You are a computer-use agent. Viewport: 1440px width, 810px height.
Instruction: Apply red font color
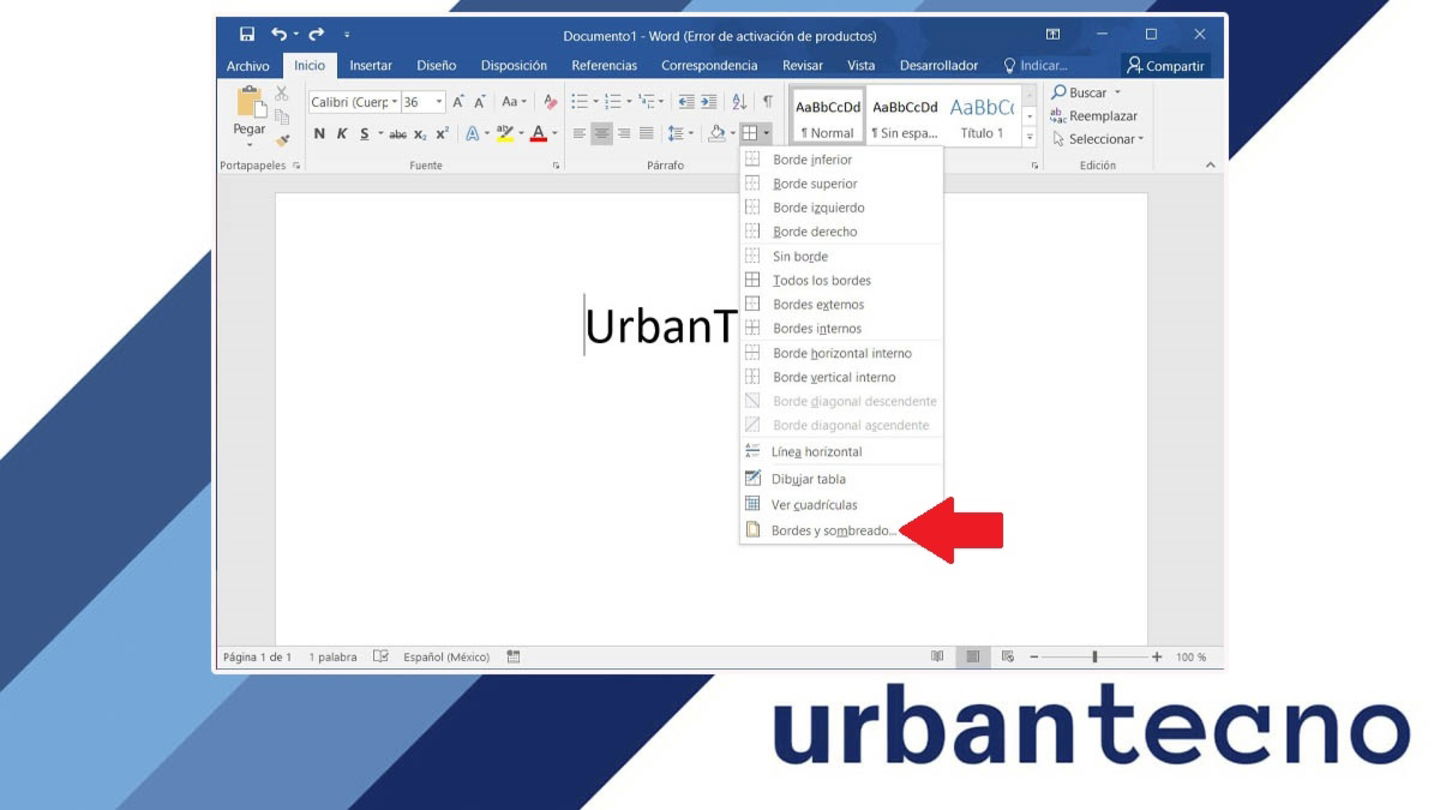[x=539, y=134]
